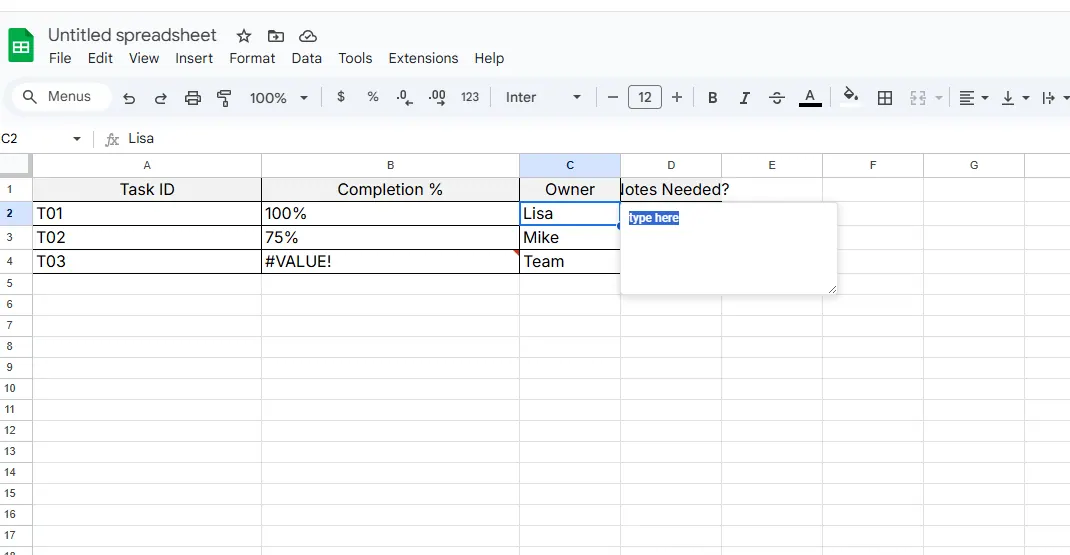Open the Extensions menu
Image resolution: width=1070 pixels, height=555 pixels.
pos(423,58)
